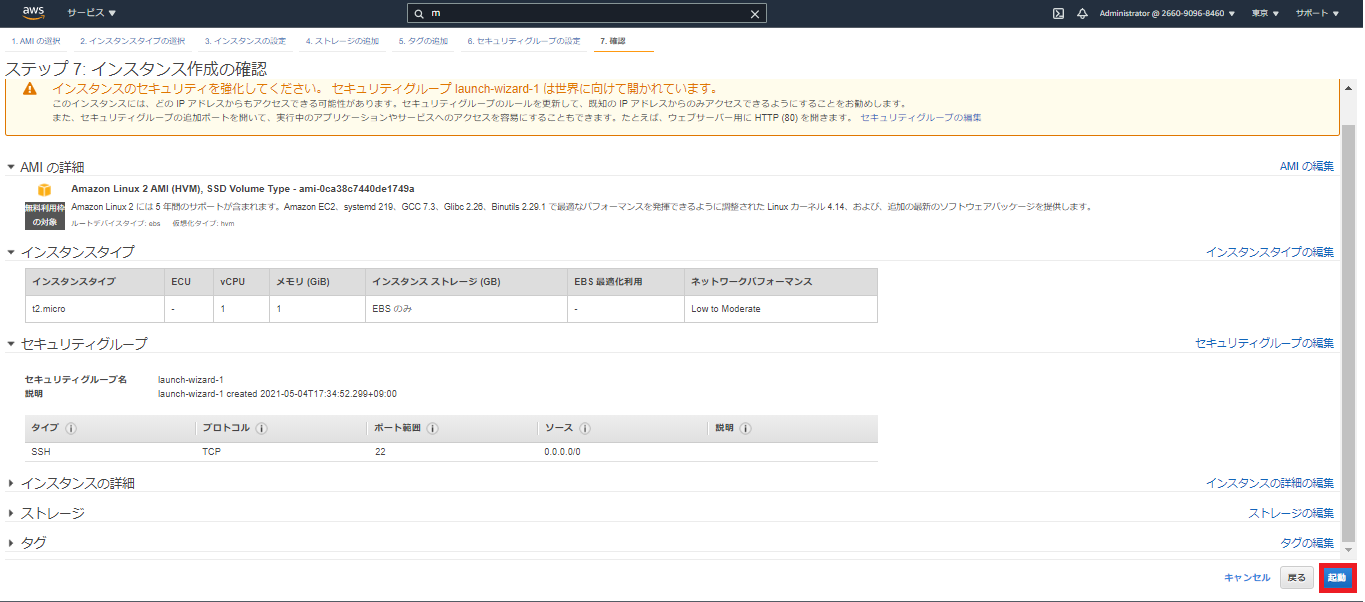Open セキュリティグループの編集 link in warning banner

[x=921, y=118]
